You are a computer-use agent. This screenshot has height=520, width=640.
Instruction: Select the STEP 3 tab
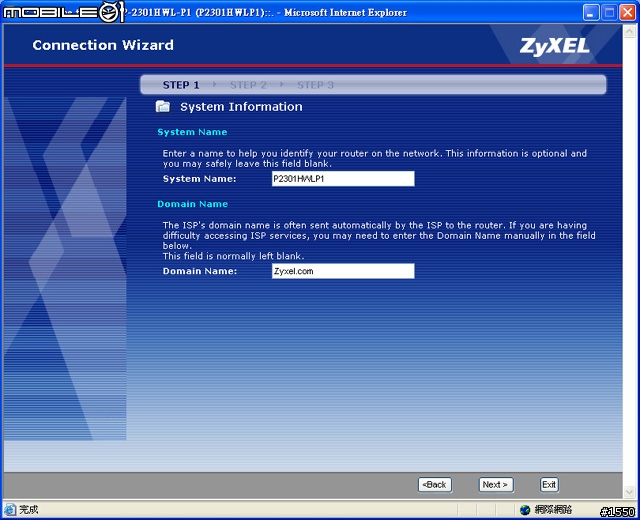point(315,85)
